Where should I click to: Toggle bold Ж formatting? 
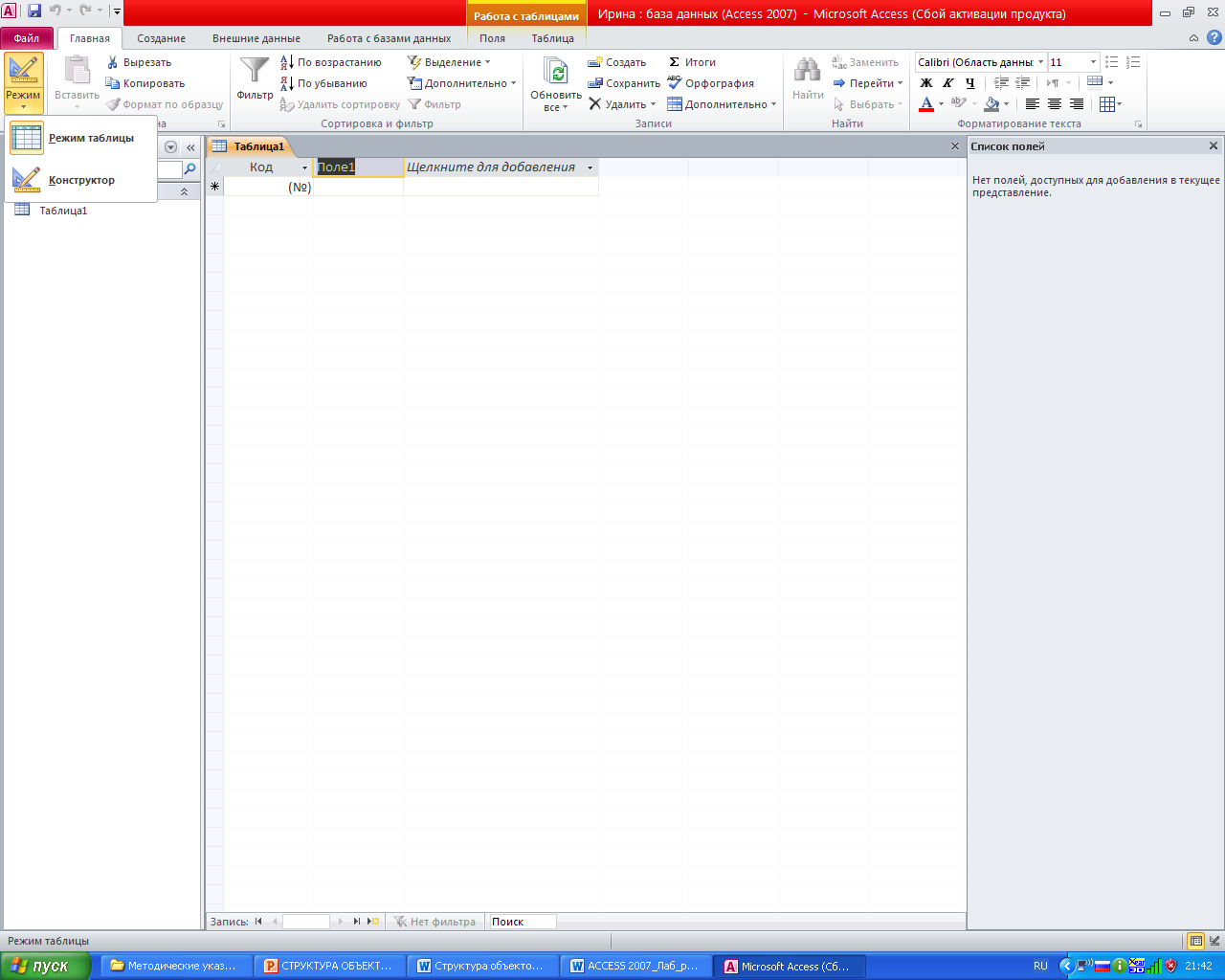pyautogui.click(x=926, y=83)
